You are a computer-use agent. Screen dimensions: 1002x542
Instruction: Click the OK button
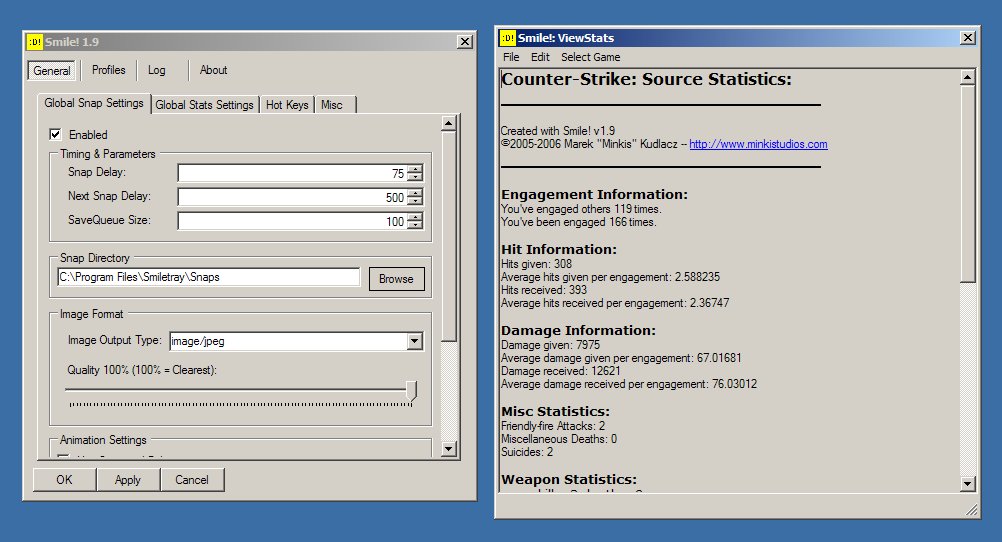tap(65, 479)
